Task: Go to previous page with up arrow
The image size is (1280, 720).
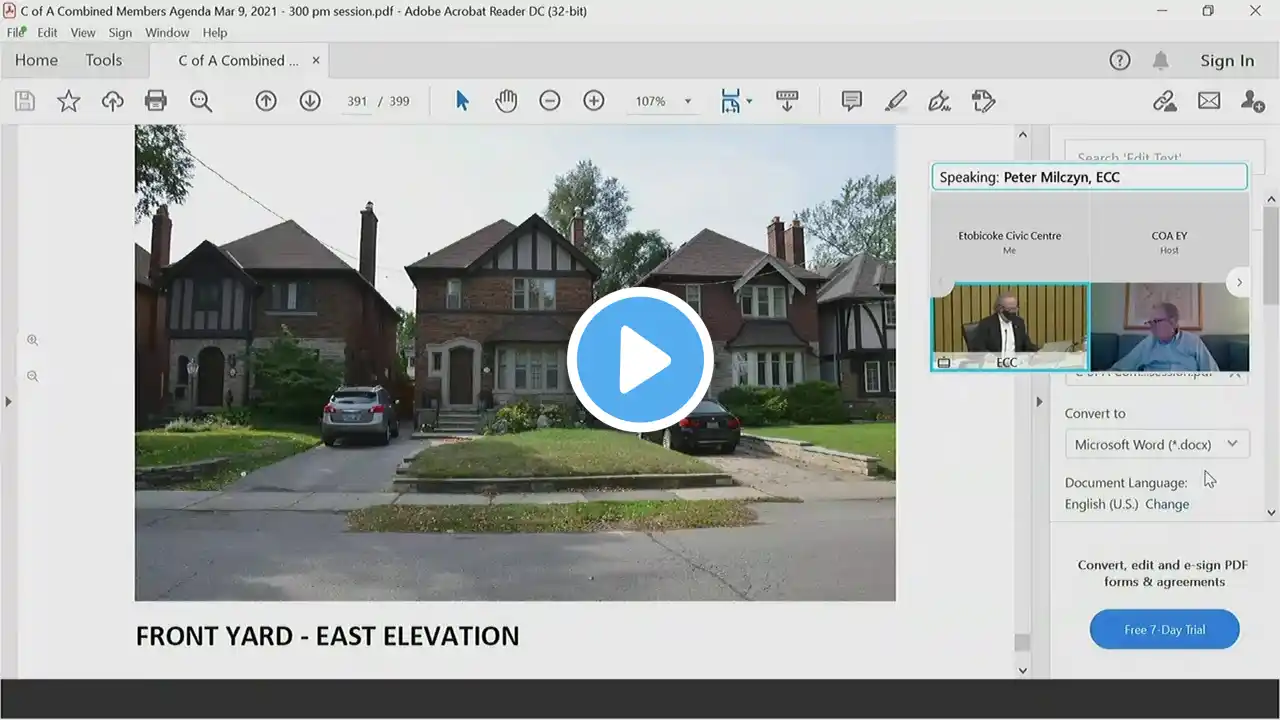Action: pos(266,101)
